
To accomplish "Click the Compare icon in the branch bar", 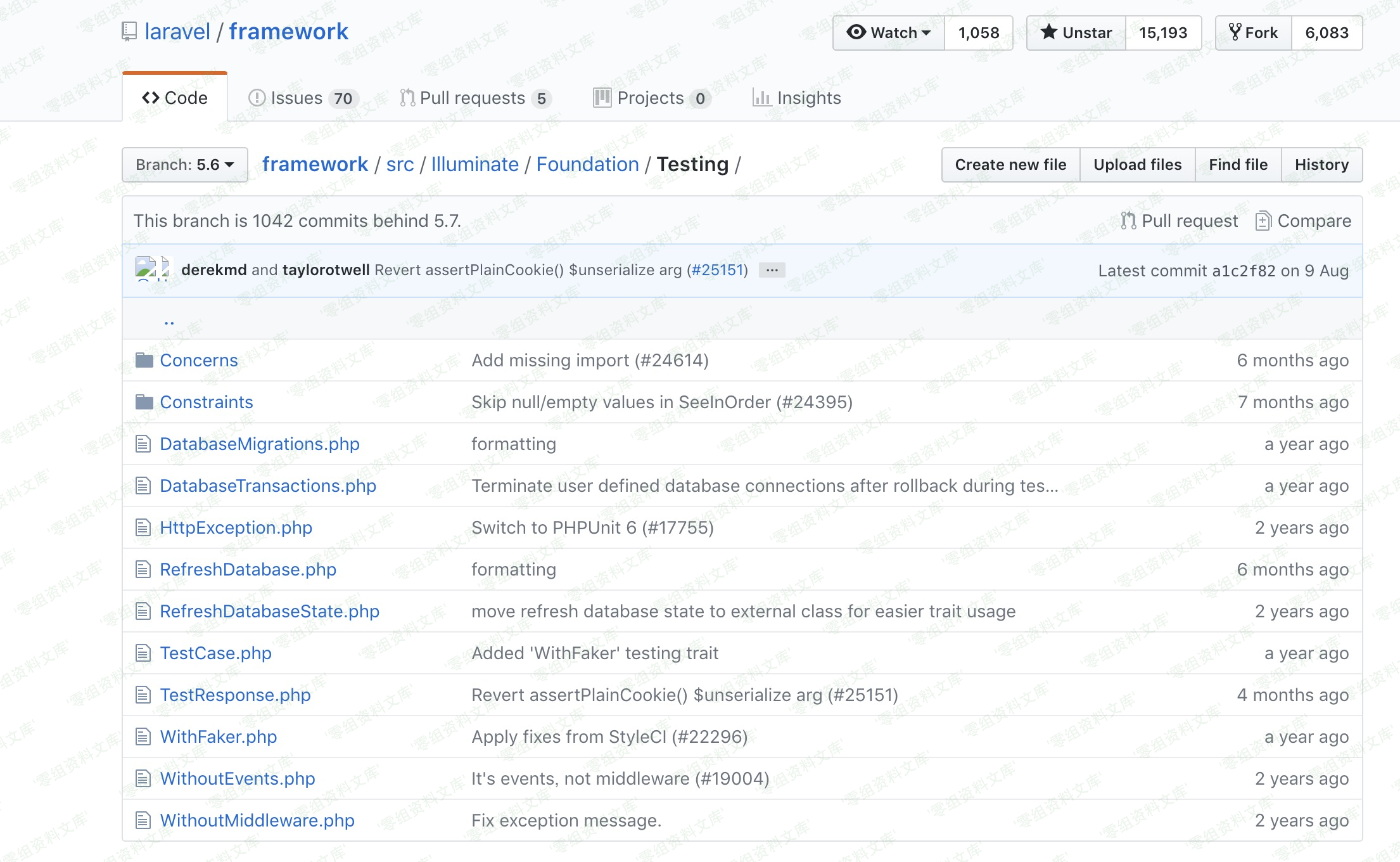I will tap(1263, 221).
